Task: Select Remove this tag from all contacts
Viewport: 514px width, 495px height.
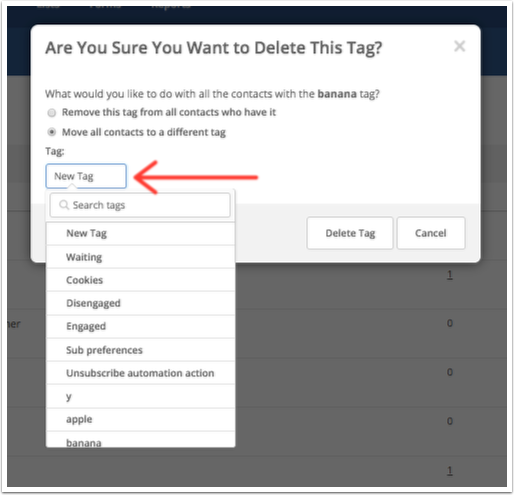Action: (52, 113)
